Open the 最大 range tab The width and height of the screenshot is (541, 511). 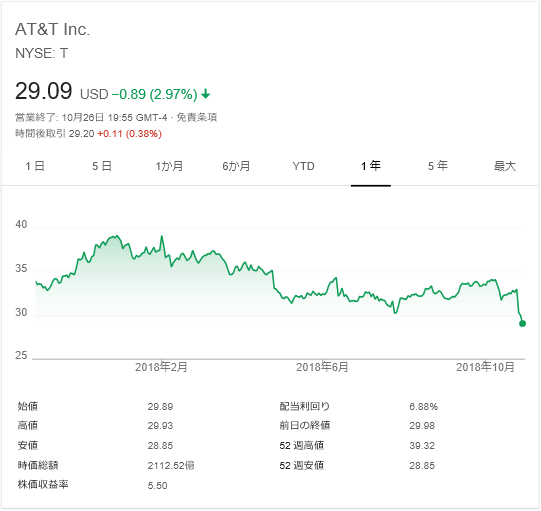coord(504,166)
